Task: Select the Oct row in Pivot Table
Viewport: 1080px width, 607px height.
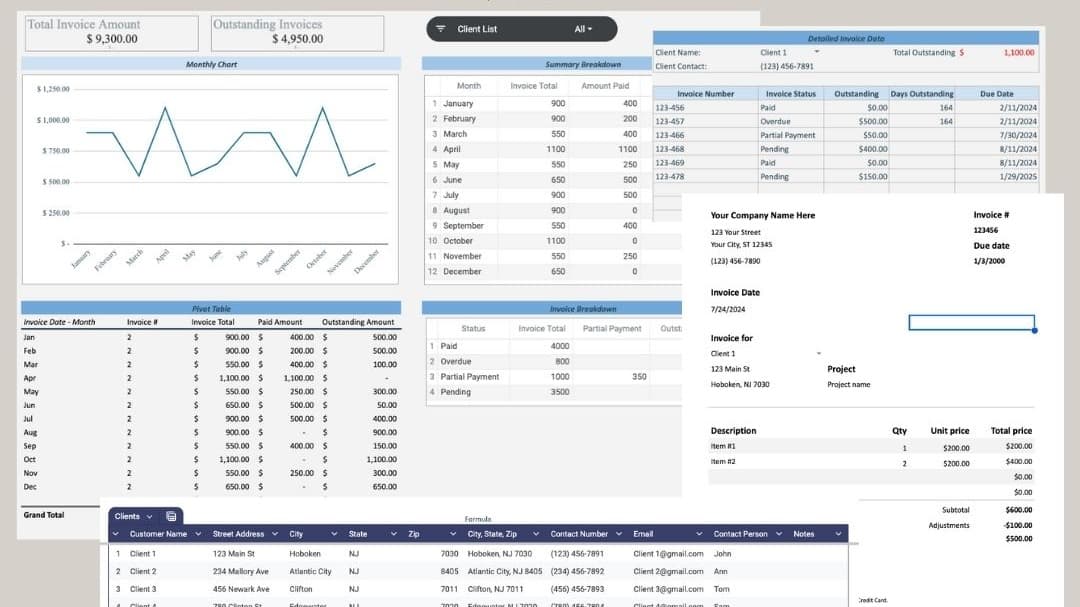Action: tap(211, 460)
